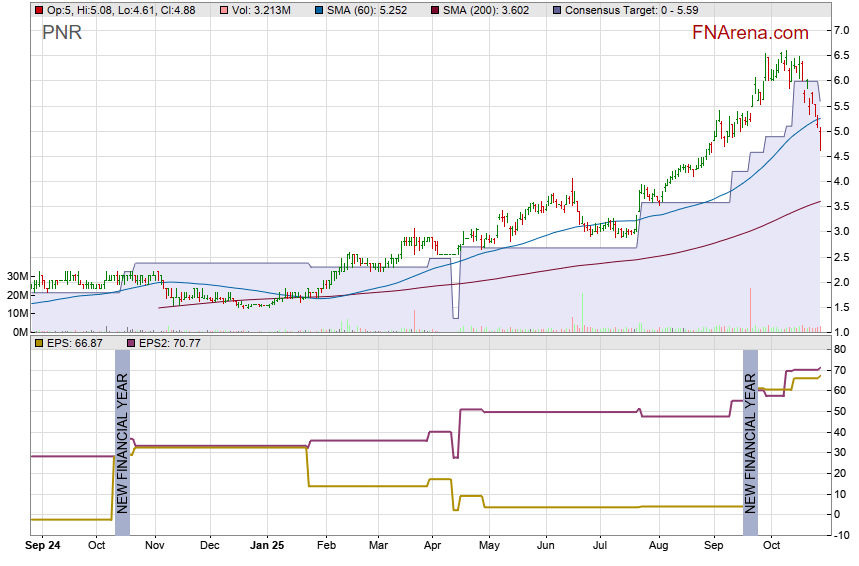The height and width of the screenshot is (566, 859).
Task: Click the right NEW FINANCIAL YEAR marker
Action: click(750, 443)
